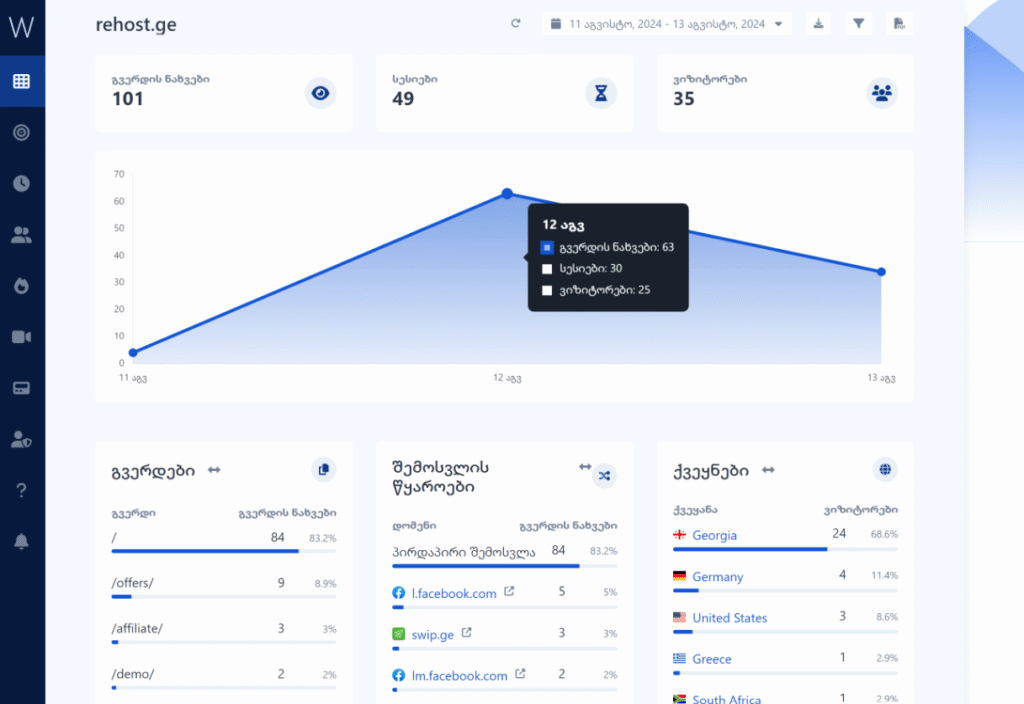This screenshot has height=704, width=1024.
Task: Open the heatmap flame icon in sidebar
Action: (21, 285)
